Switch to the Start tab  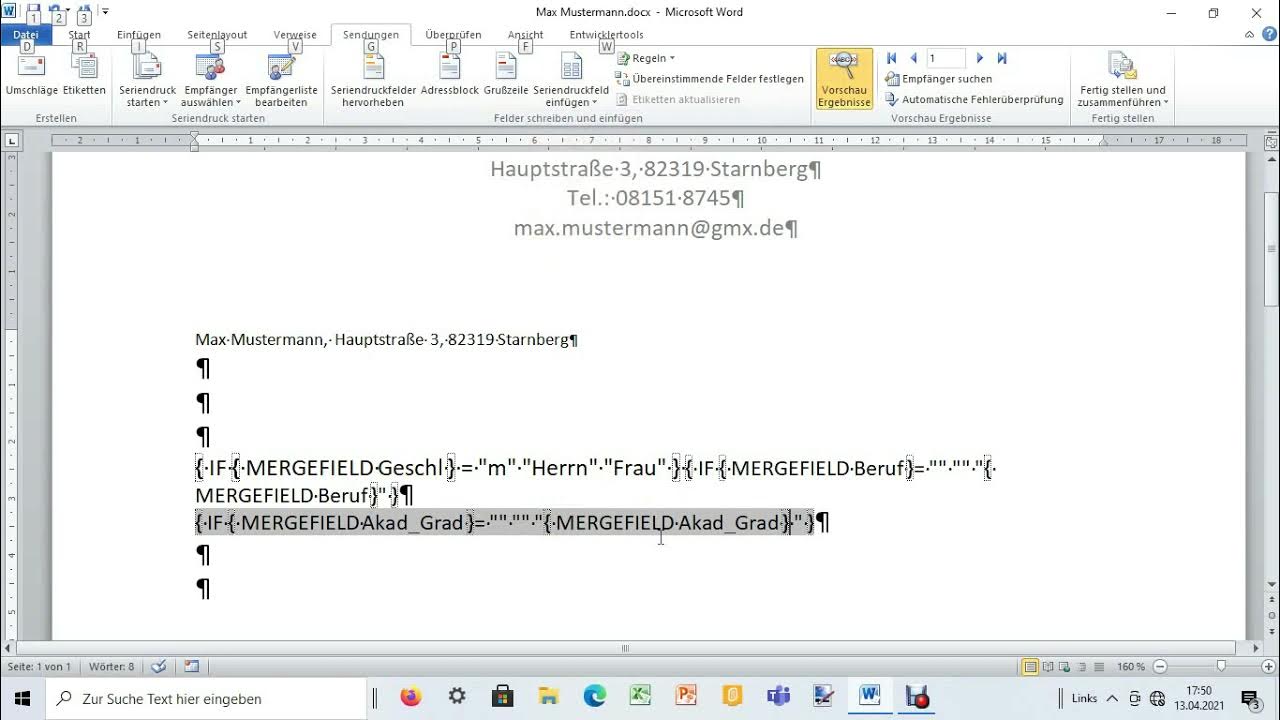[x=79, y=35]
